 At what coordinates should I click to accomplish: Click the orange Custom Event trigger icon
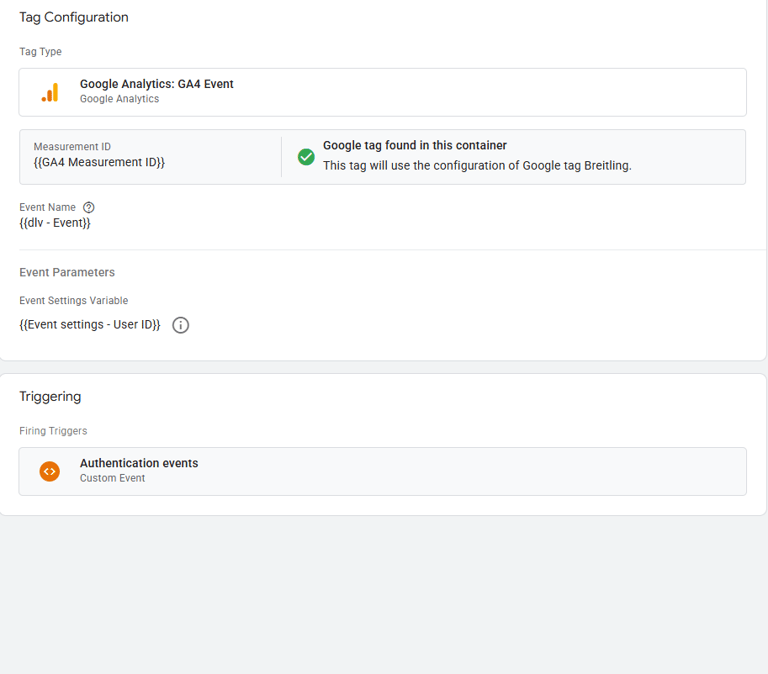click(49, 471)
